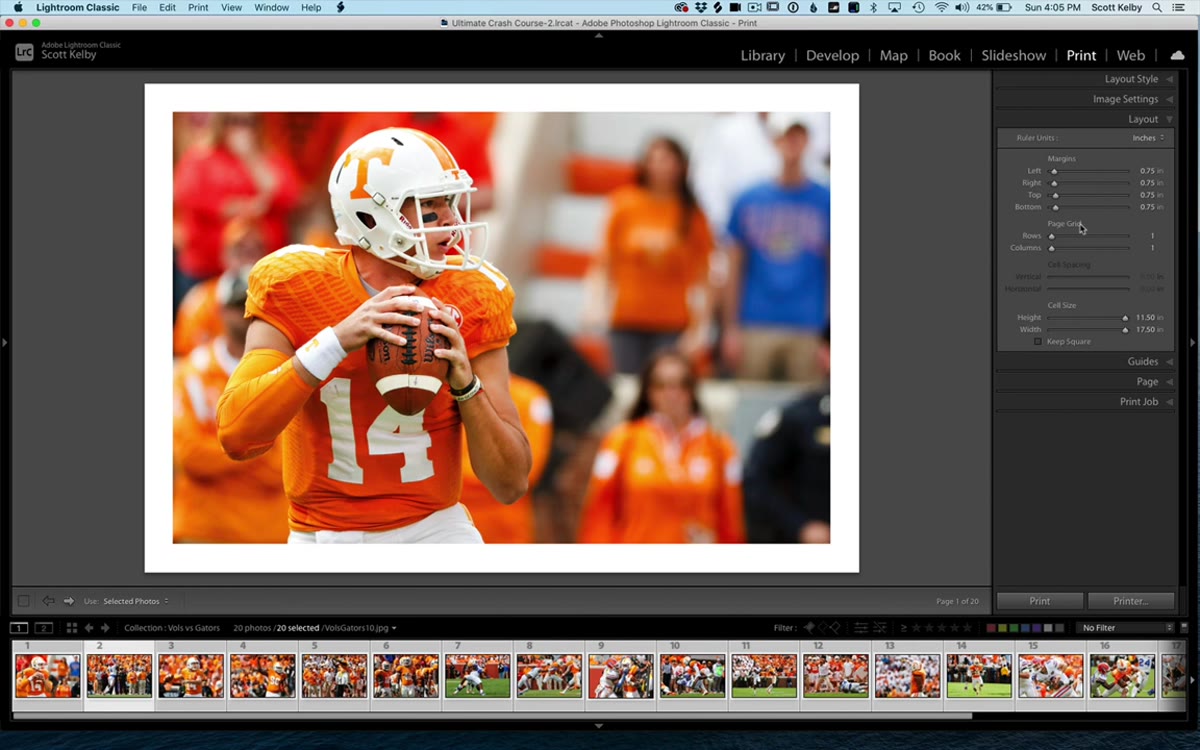Show the left panel group arrow

[x=4, y=342]
